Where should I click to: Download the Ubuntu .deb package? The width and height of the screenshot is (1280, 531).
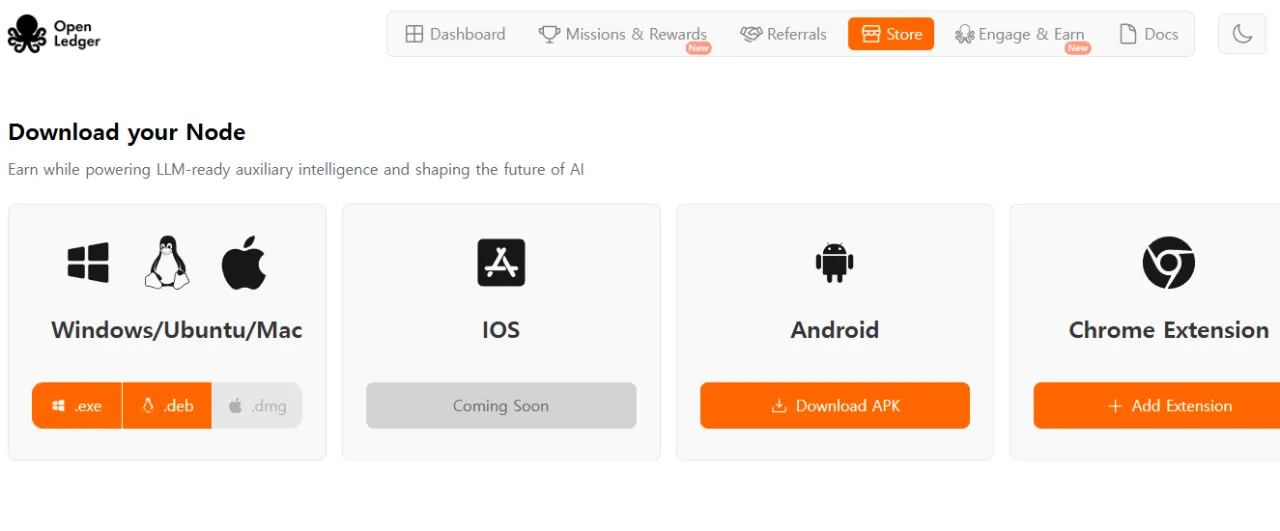coord(167,406)
